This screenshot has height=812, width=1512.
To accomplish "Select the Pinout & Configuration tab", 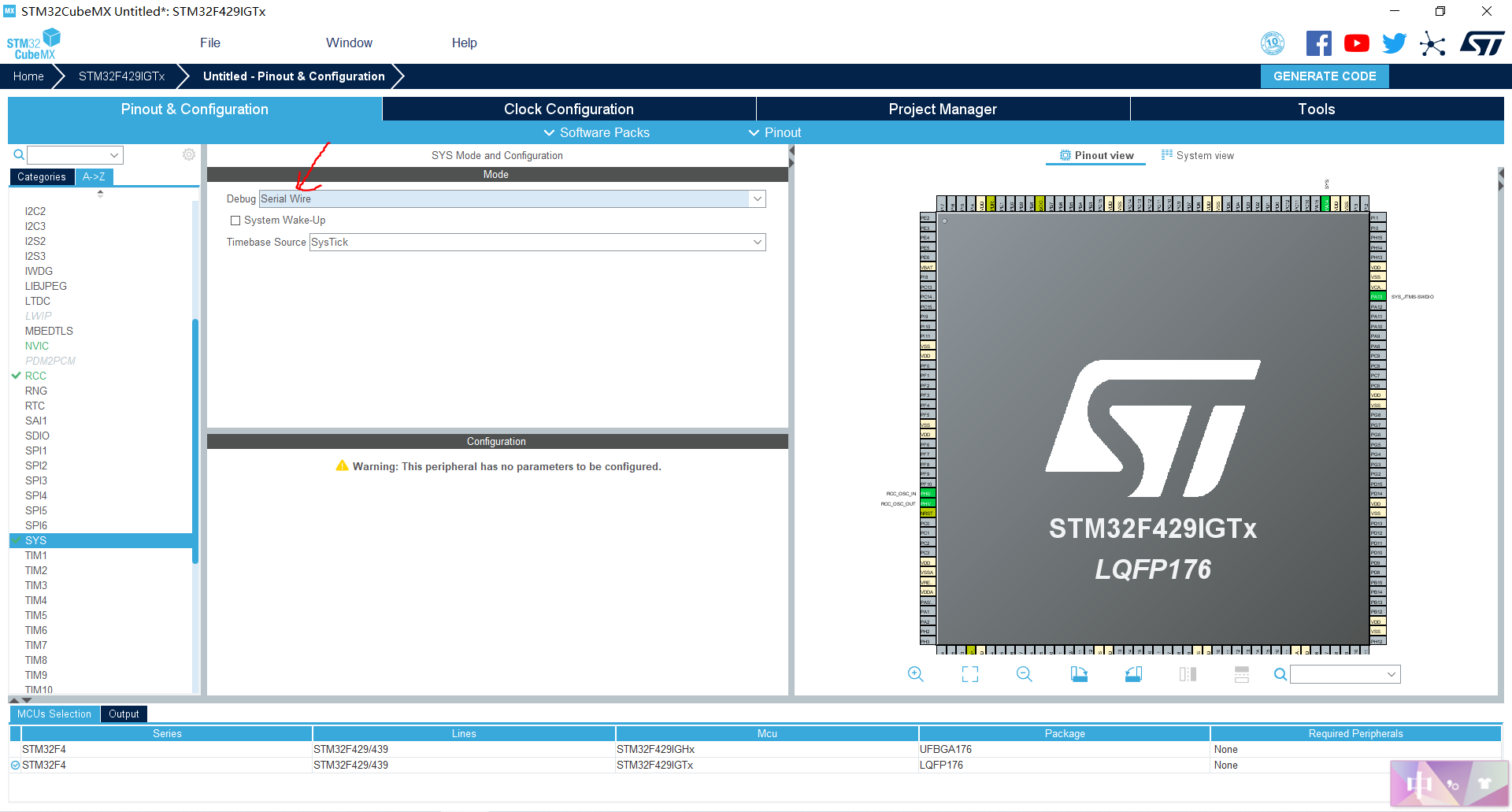I will 195,109.
